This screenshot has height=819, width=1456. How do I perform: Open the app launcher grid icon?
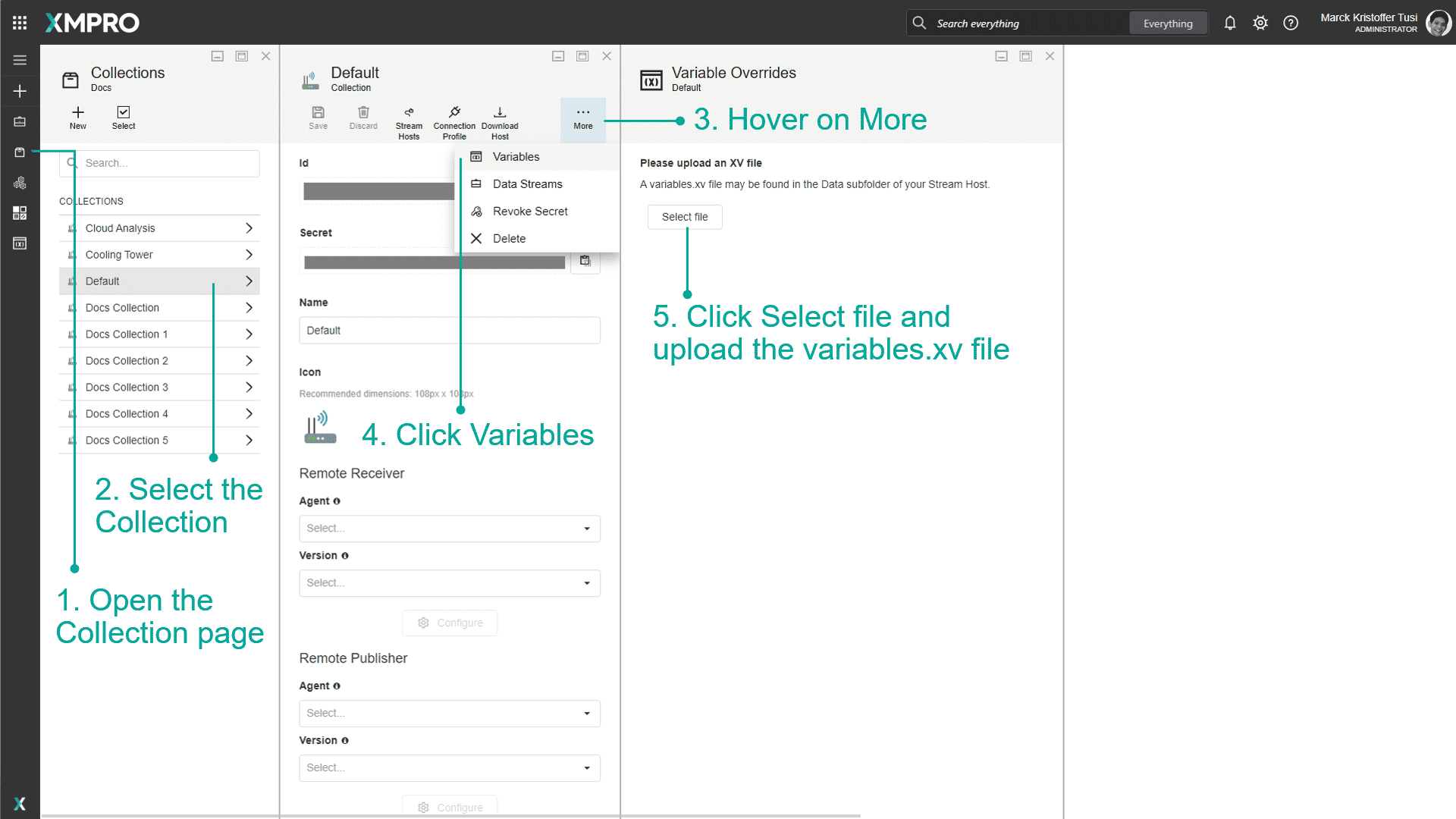[x=20, y=23]
